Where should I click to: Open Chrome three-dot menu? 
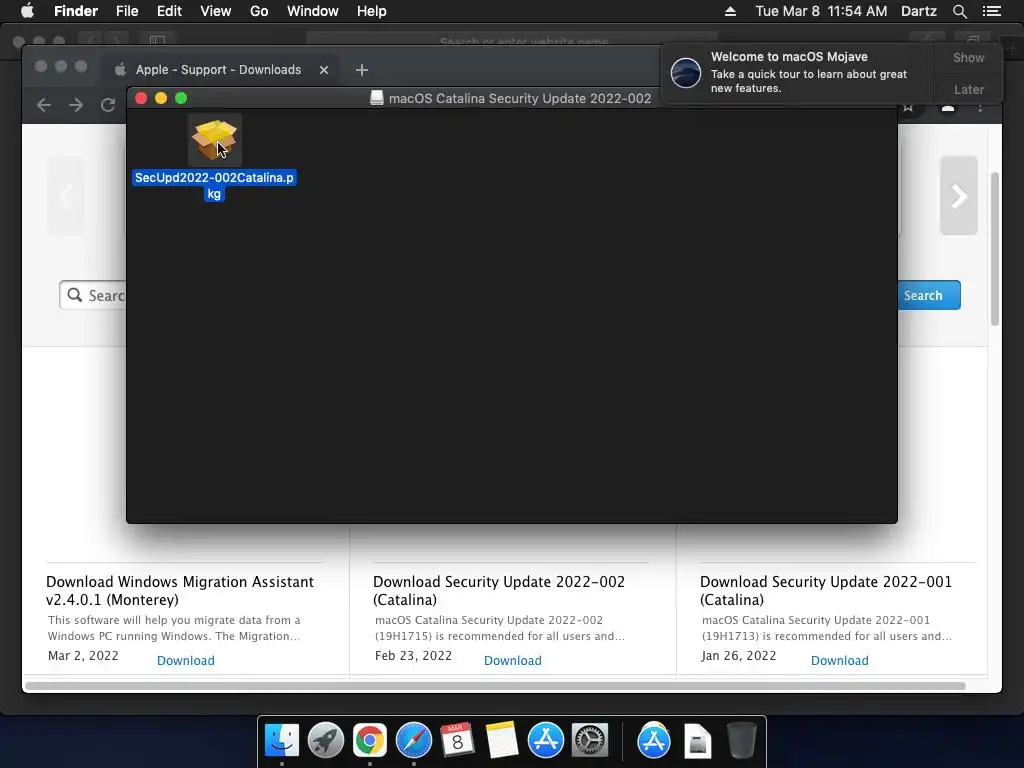coord(980,108)
